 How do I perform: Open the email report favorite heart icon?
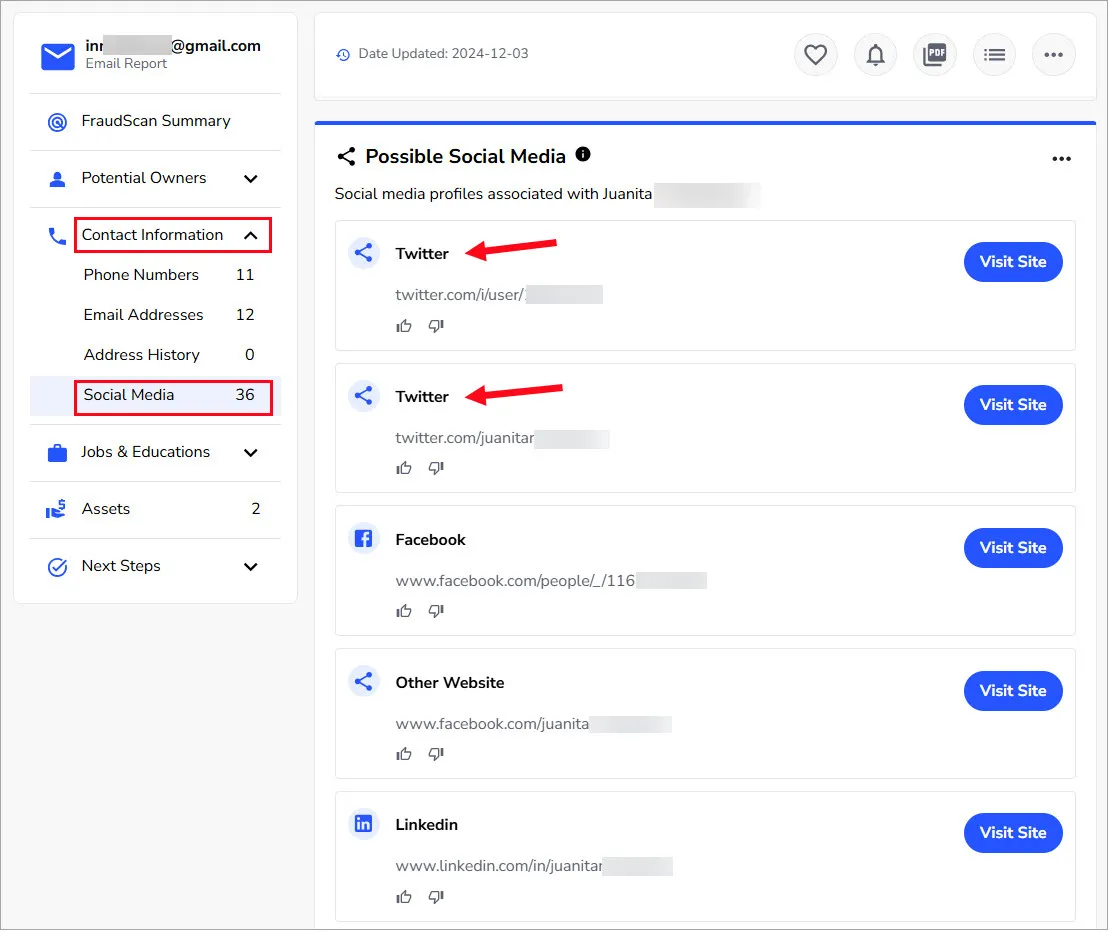click(815, 55)
